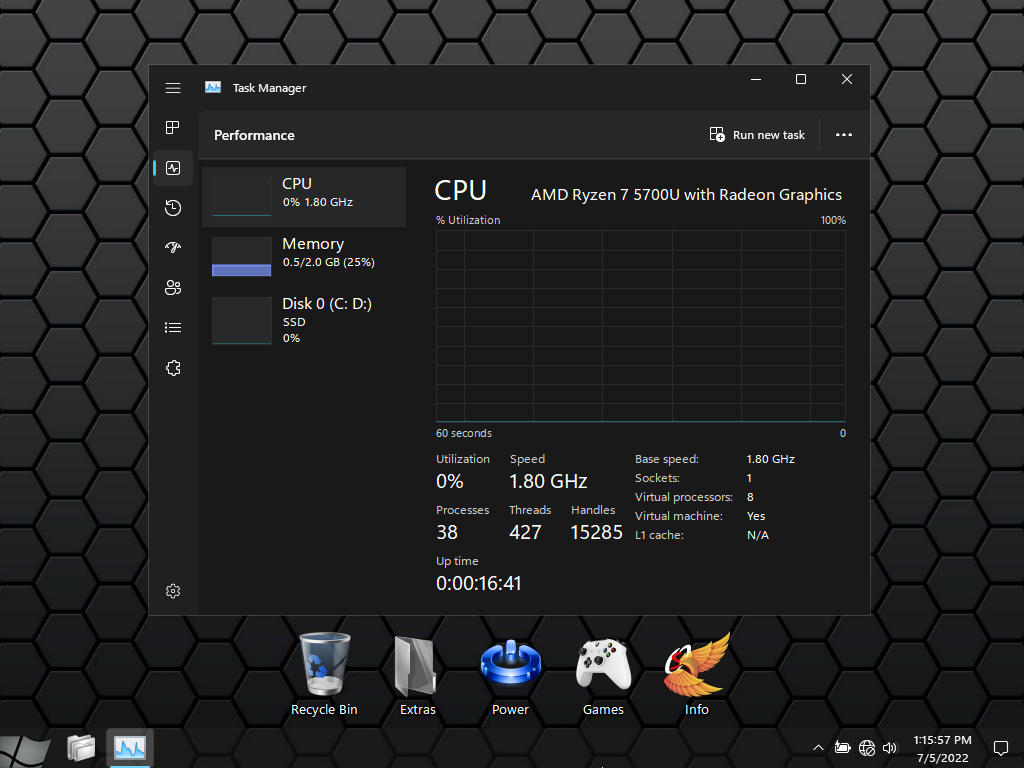Open the Services page icon
Image resolution: width=1024 pixels, height=768 pixels.
(x=172, y=368)
